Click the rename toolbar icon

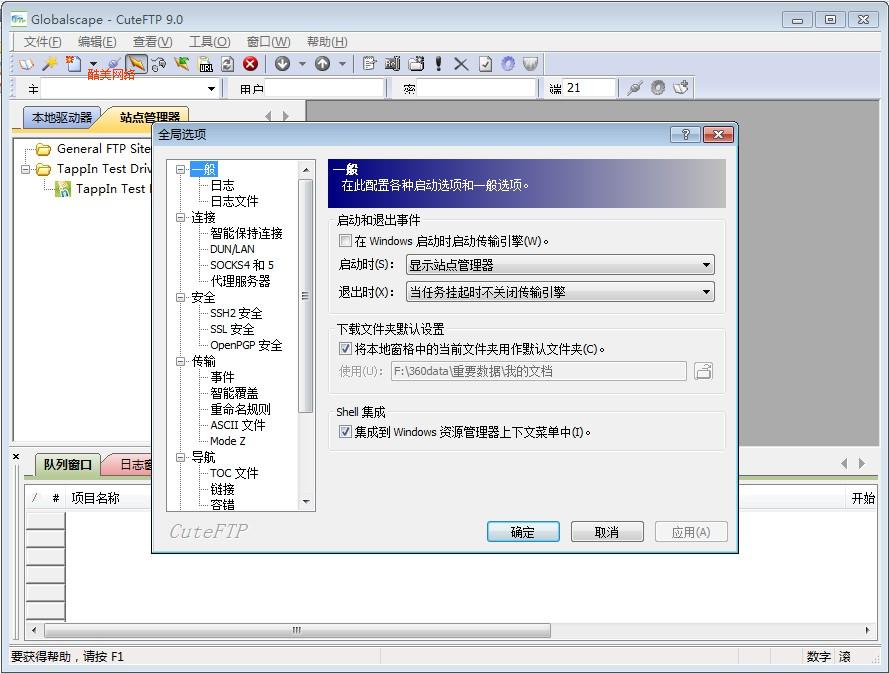coord(392,64)
